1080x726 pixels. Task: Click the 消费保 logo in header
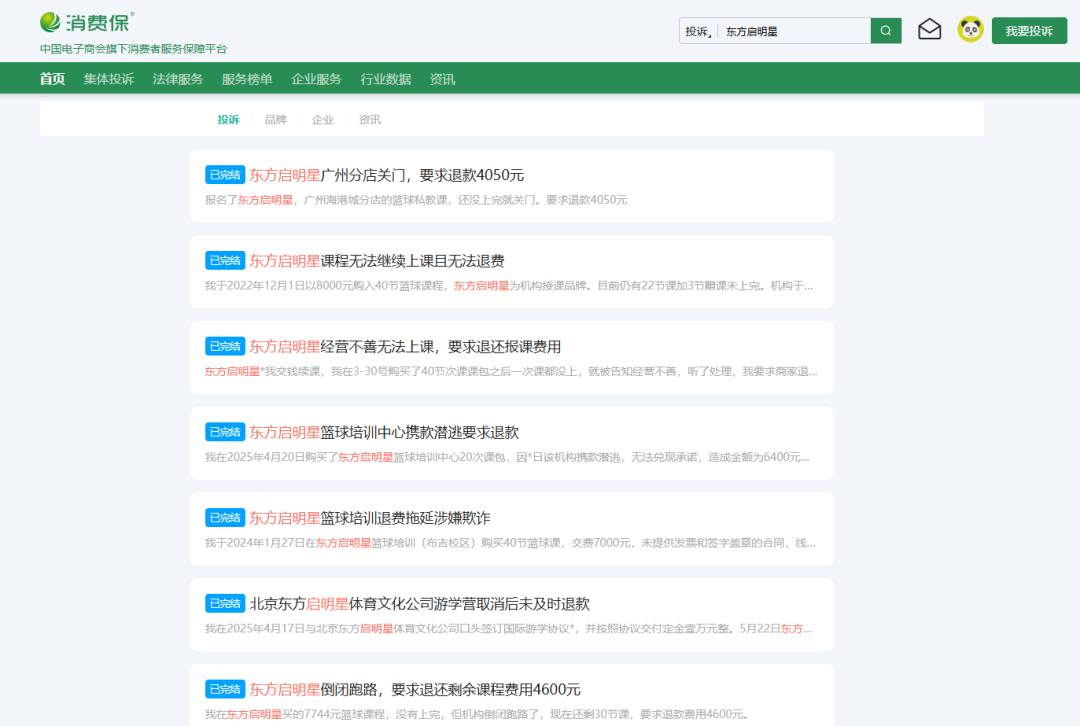86,22
